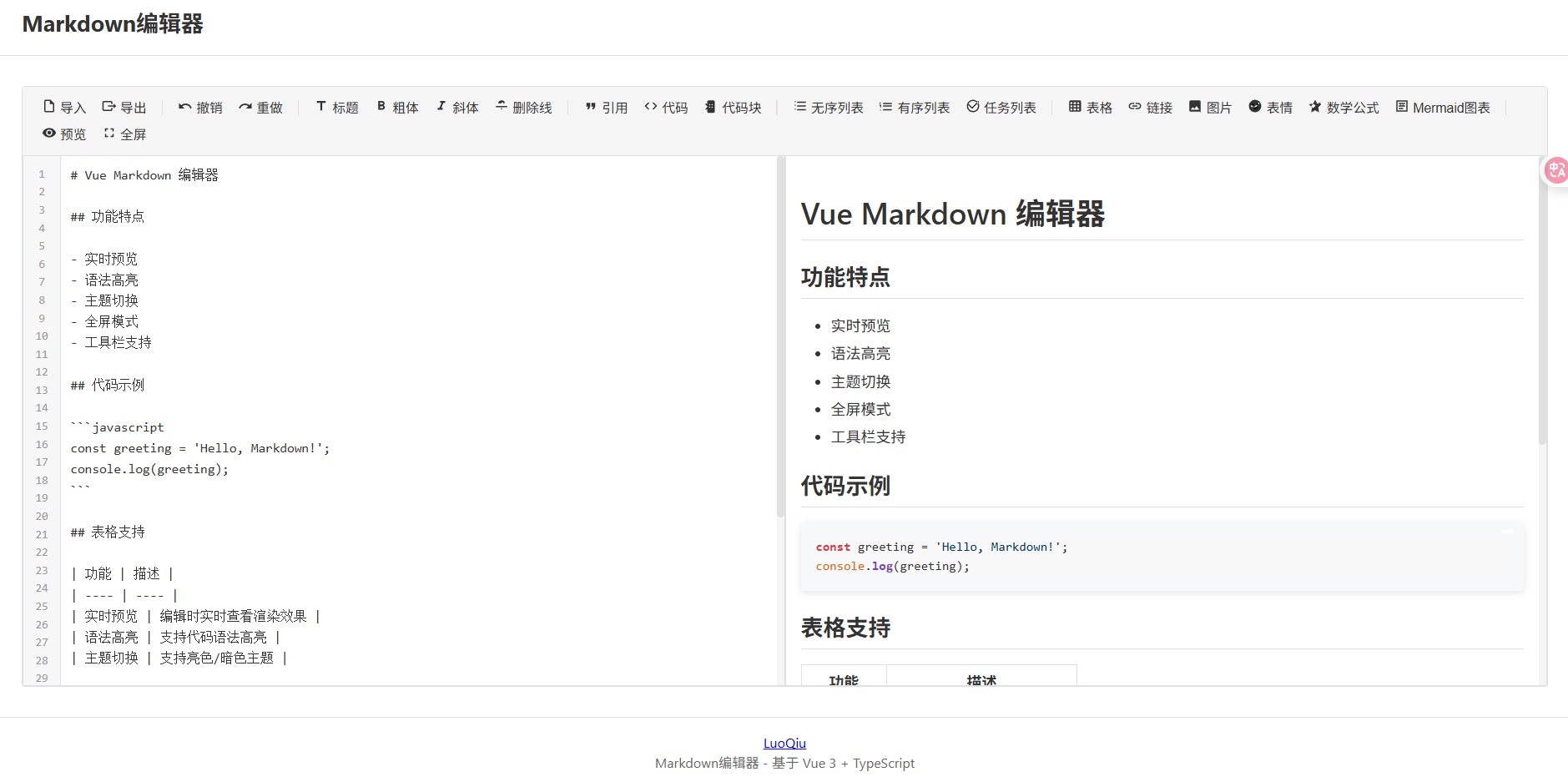
Task: Undo with the 撤销 button
Action: tap(200, 108)
